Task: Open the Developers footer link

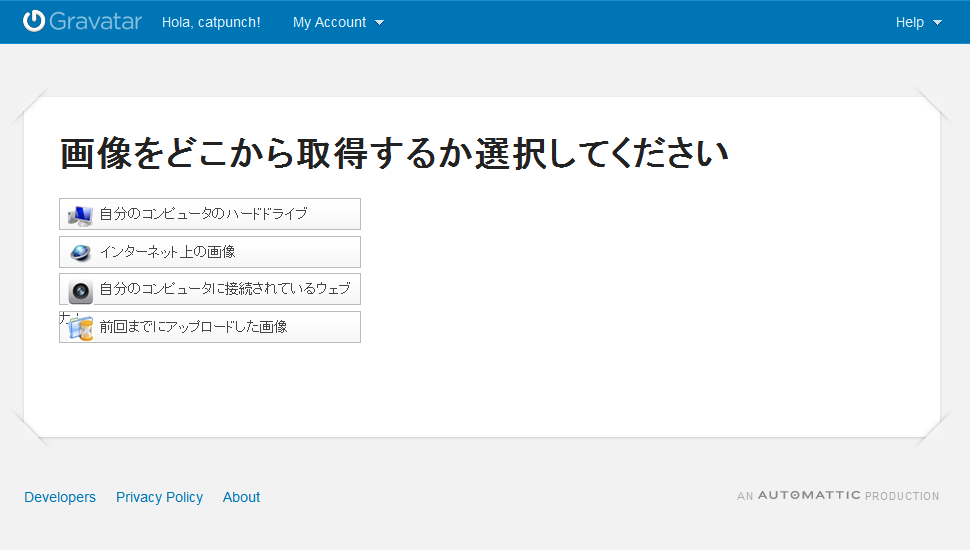Action: click(60, 497)
